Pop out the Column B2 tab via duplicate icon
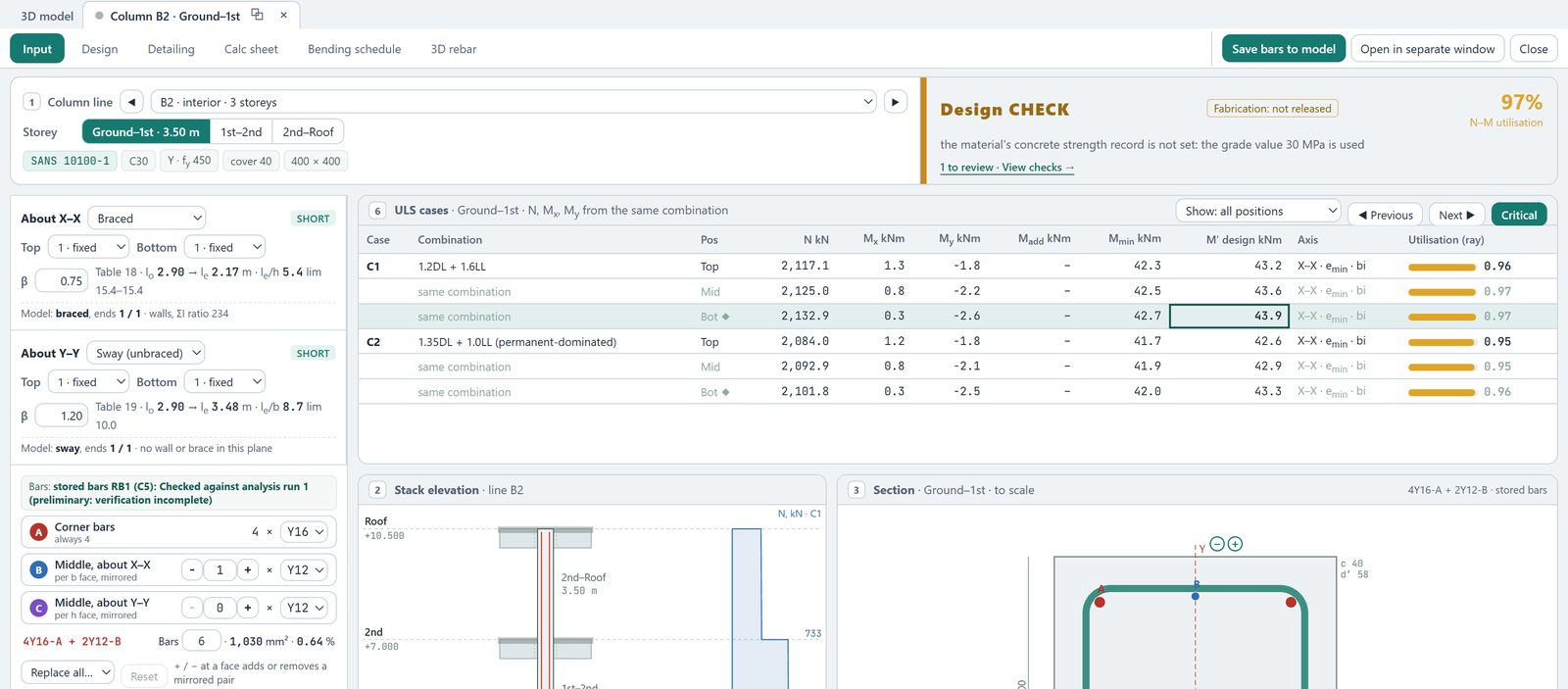The image size is (1568, 689). (257, 15)
